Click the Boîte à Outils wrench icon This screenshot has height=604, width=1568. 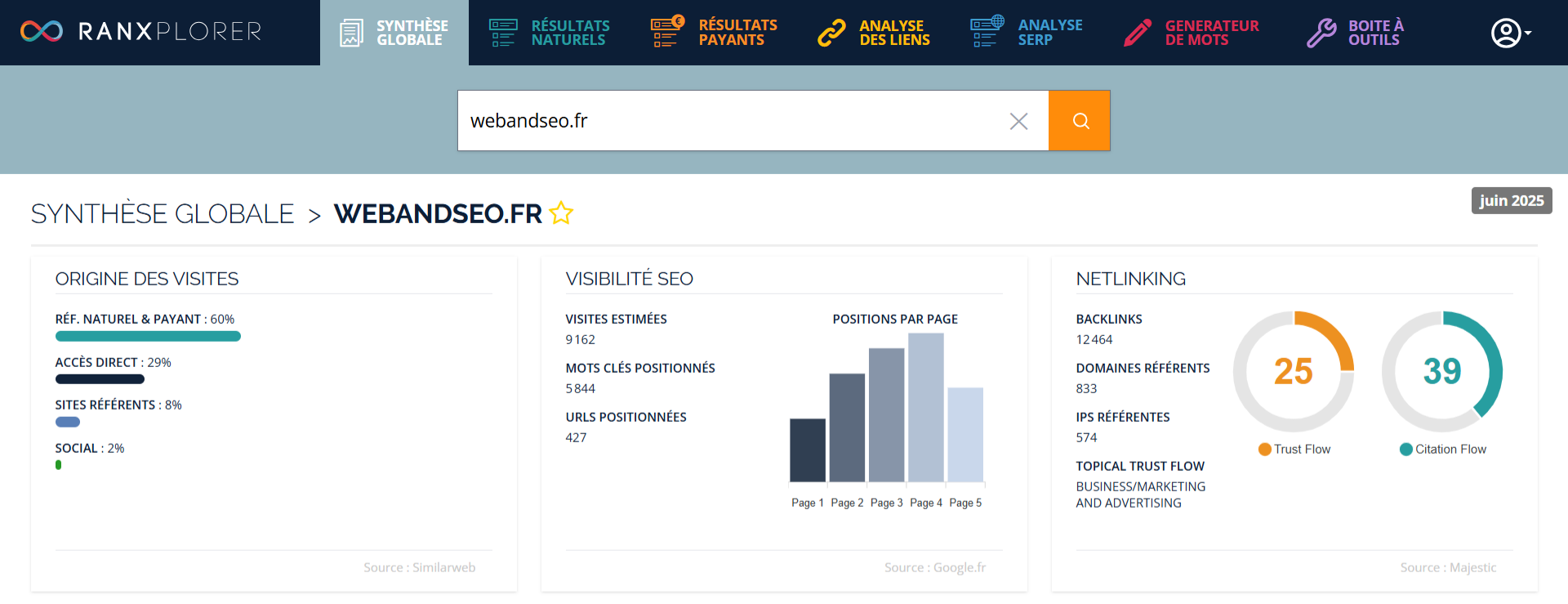pyautogui.click(x=1321, y=33)
